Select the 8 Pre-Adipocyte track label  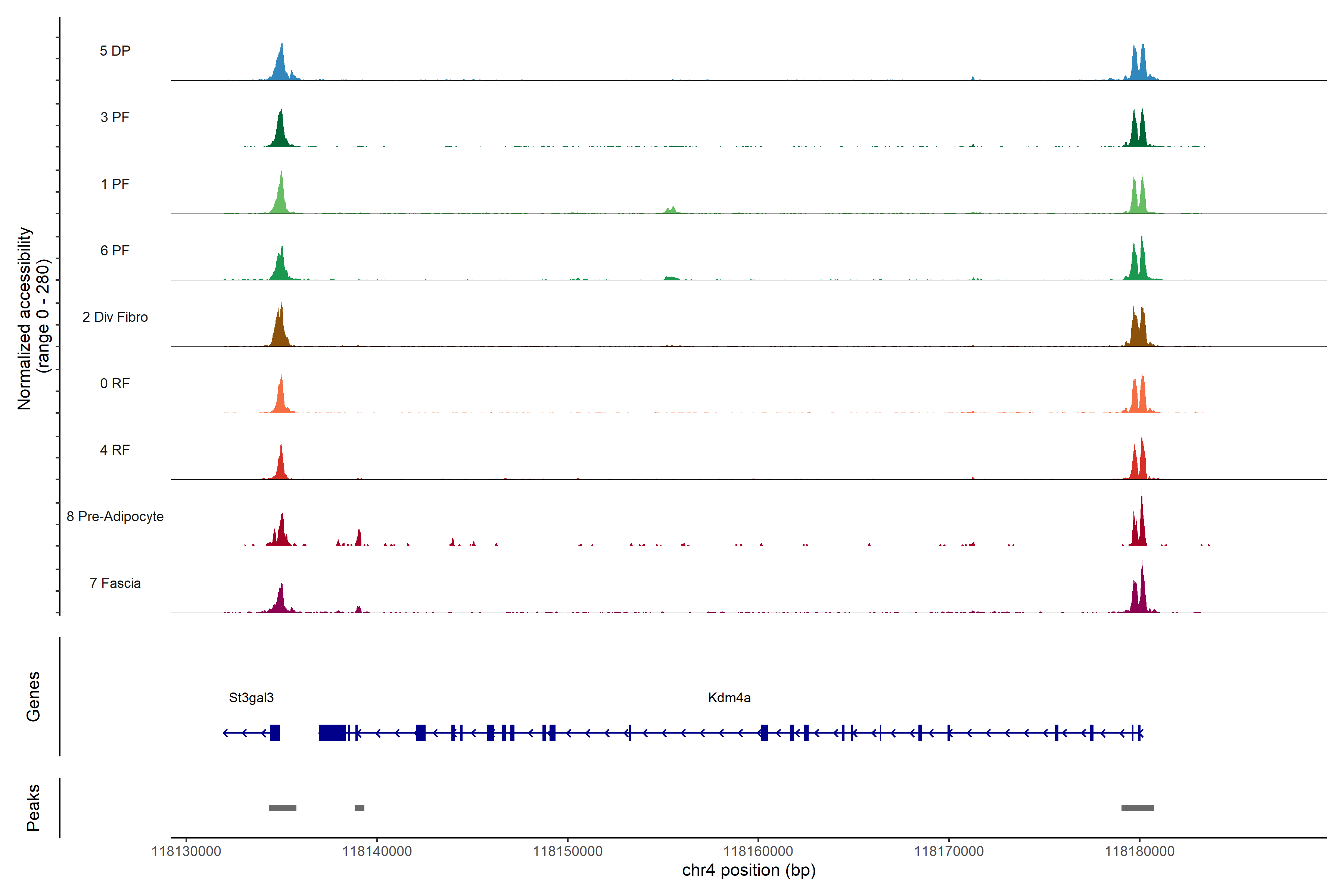115,516
